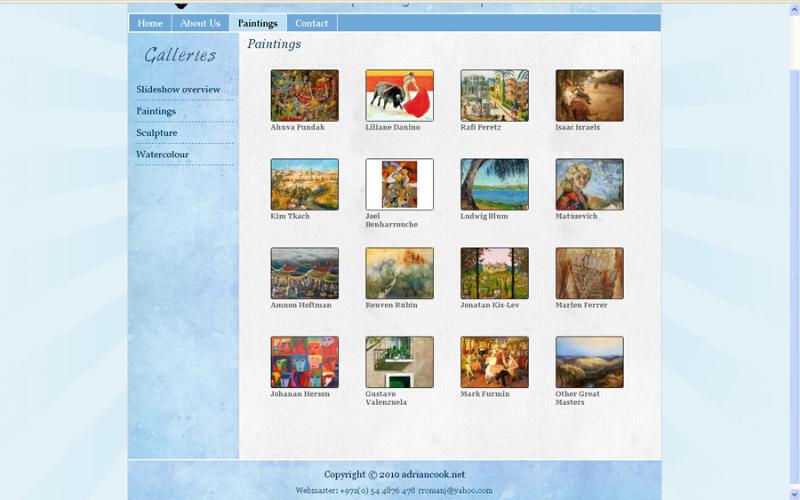Image resolution: width=800 pixels, height=500 pixels.
Task: Click the Amnon Heftman name caption
Action: pos(301,305)
